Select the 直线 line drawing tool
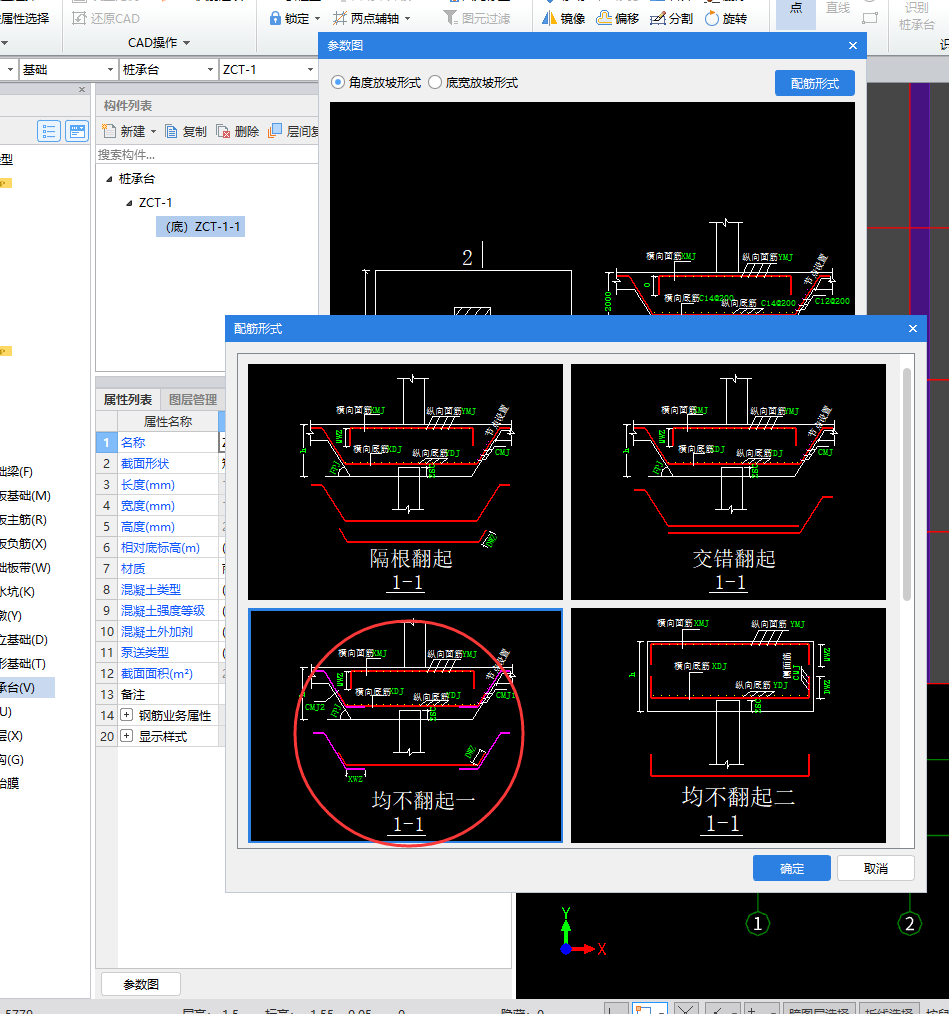This screenshot has height=1014, width=949. click(838, 8)
